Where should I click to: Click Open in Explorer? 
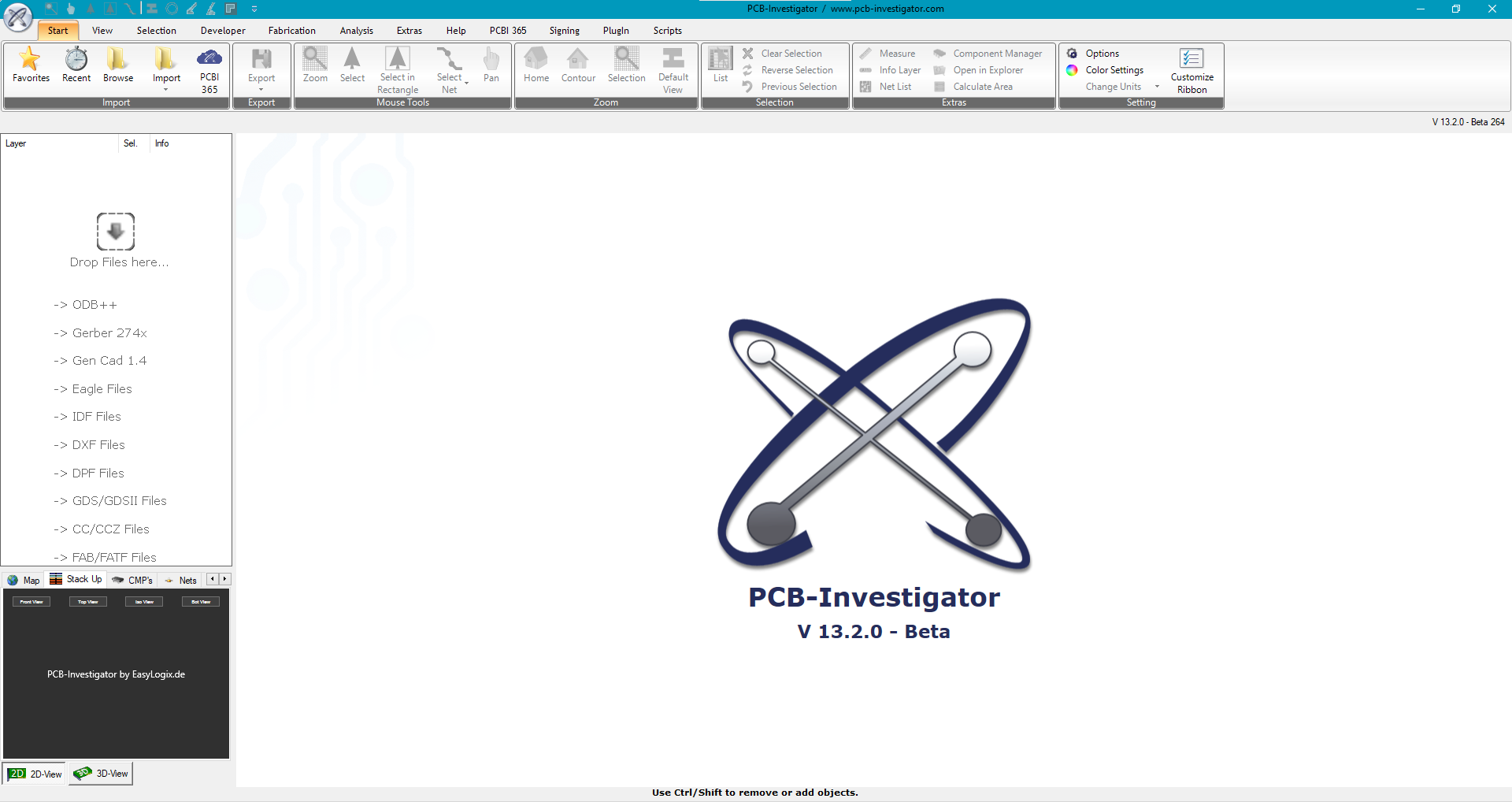click(x=979, y=70)
